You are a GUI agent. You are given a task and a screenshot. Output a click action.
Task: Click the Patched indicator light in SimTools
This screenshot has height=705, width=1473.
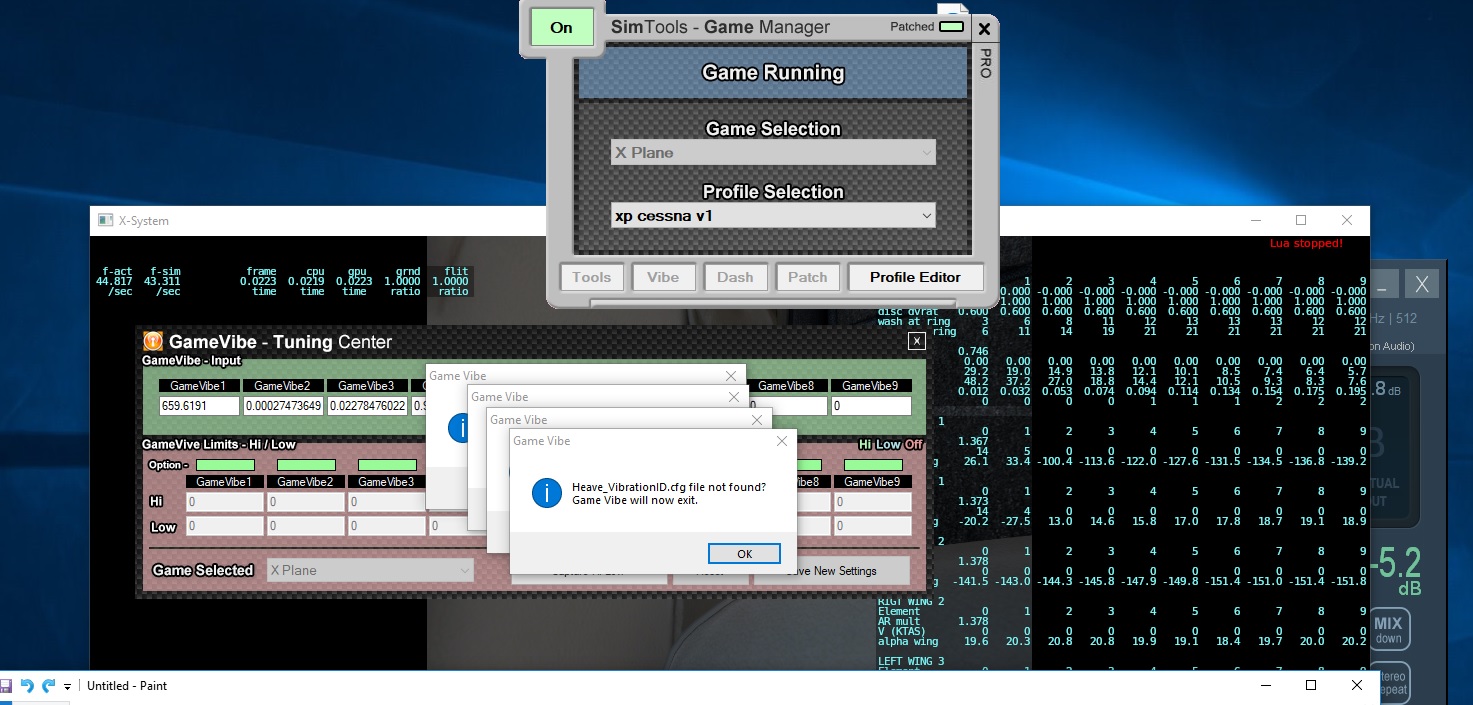pyautogui.click(x=951, y=27)
